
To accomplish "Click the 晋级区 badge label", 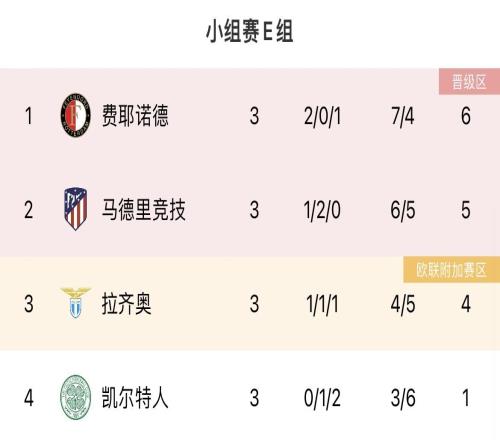I will pyautogui.click(x=469, y=82).
